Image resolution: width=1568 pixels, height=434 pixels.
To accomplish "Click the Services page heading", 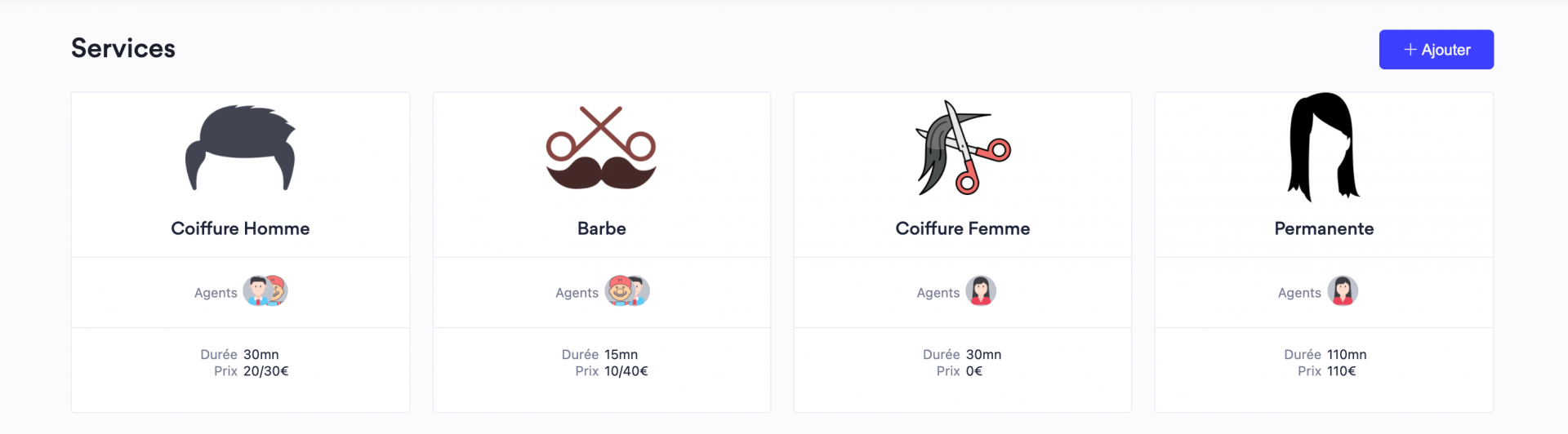I will (x=123, y=48).
